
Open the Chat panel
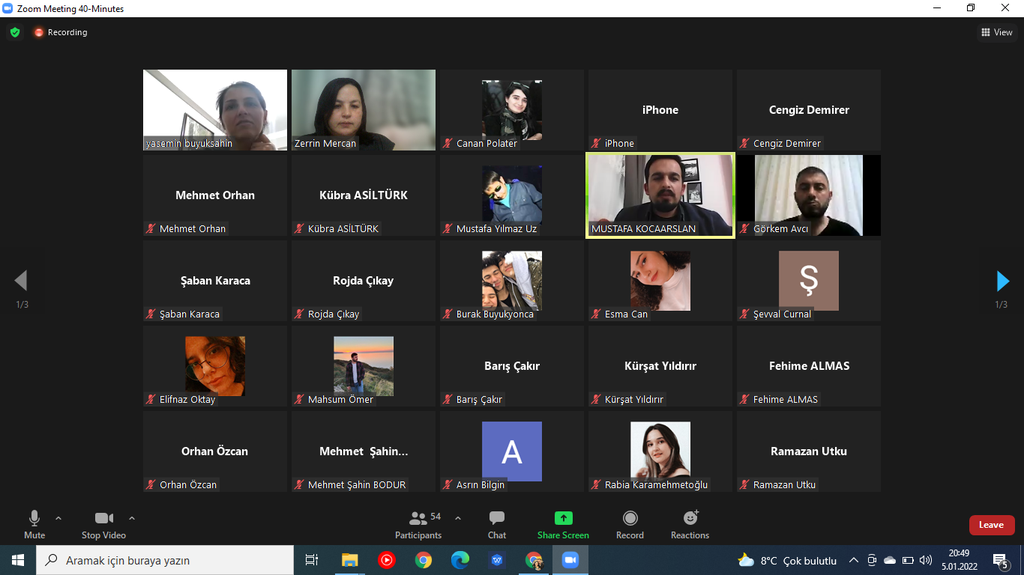point(496,523)
